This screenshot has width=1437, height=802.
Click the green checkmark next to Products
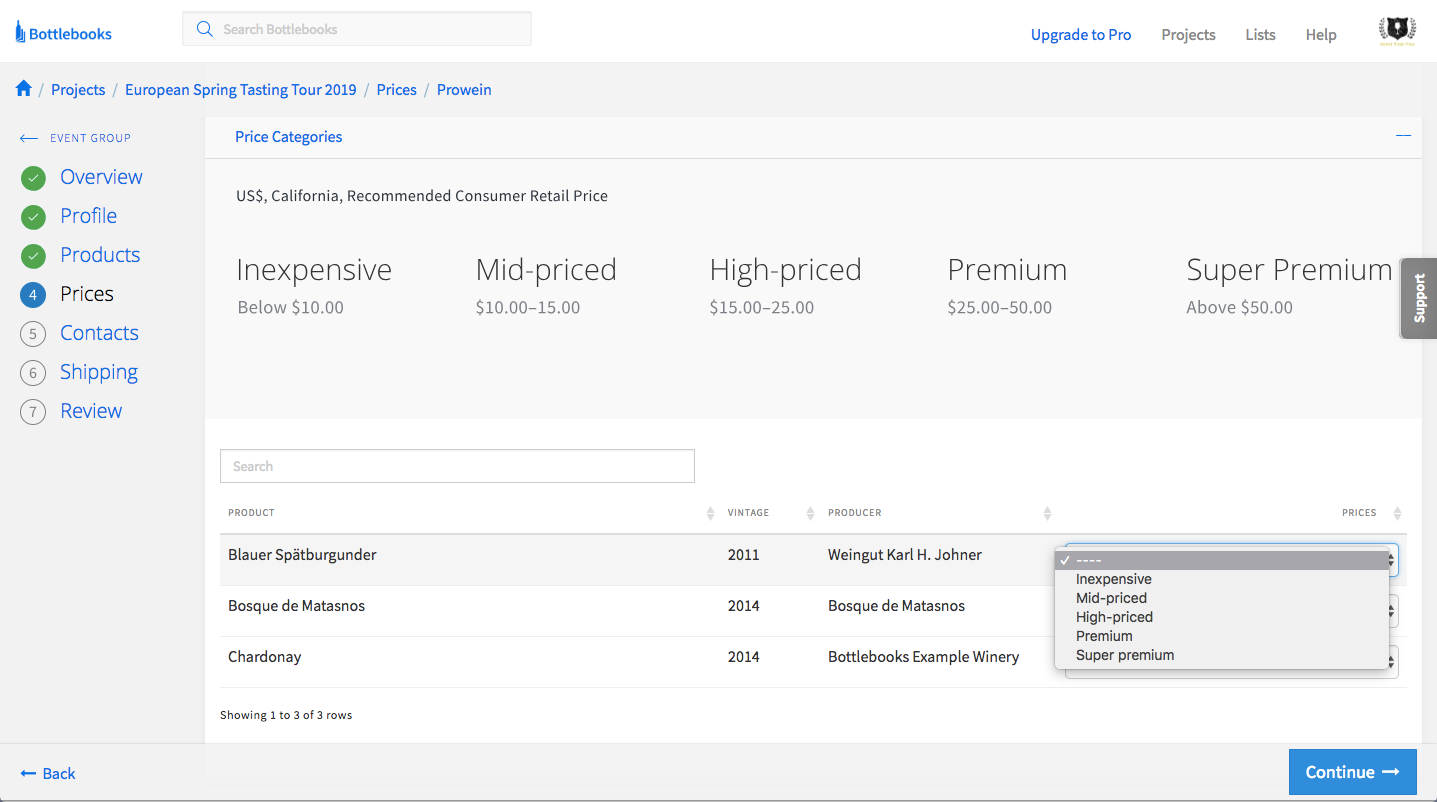coord(33,256)
